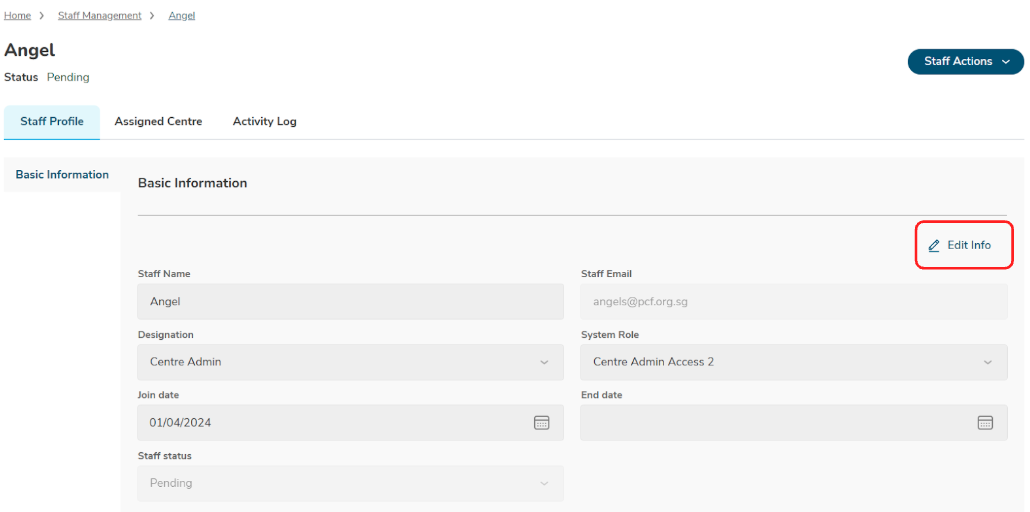Click the Join date field value

181,423
